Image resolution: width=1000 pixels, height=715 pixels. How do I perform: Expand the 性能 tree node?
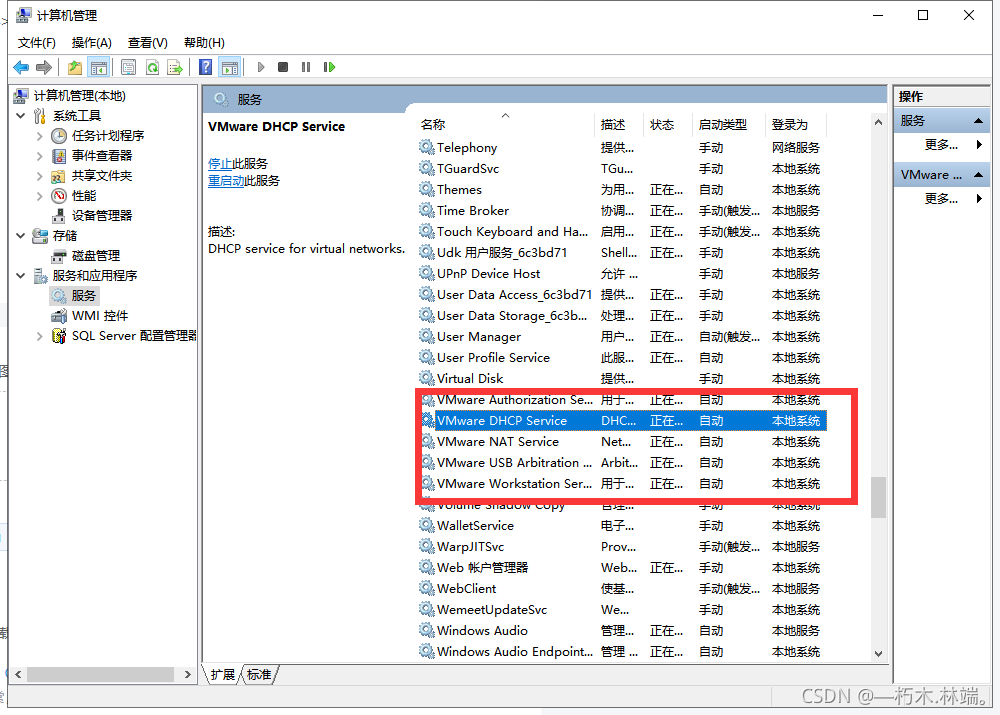tap(40, 196)
